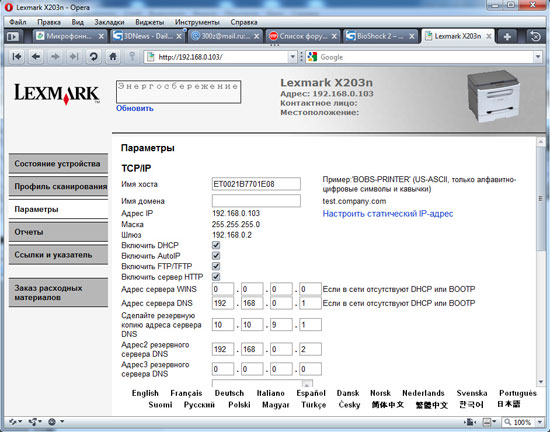Close the 300z@mail.ru tab
Image resolution: width=550 pixels, height=432 pixels.
pyautogui.click(x=257, y=36)
